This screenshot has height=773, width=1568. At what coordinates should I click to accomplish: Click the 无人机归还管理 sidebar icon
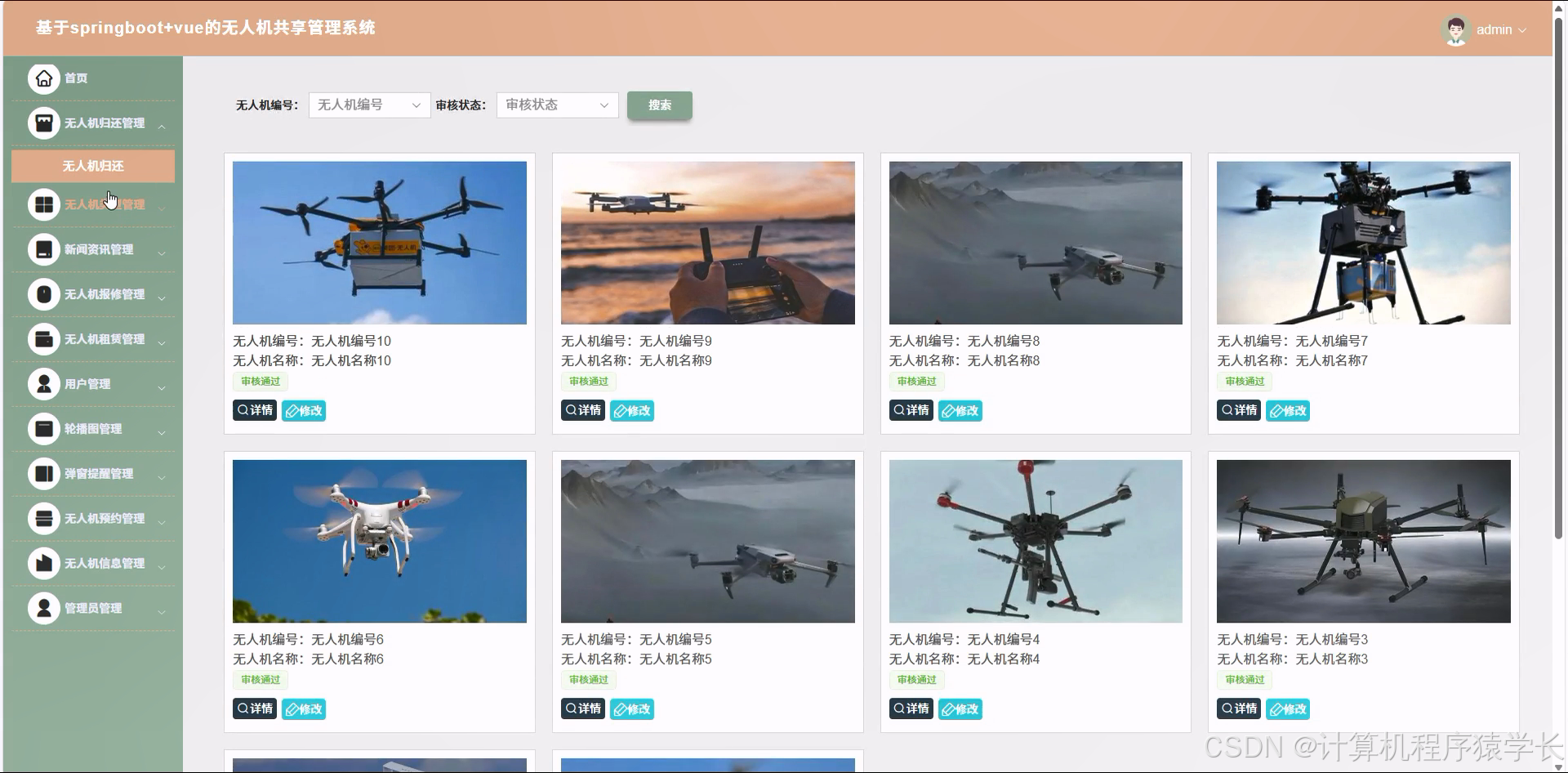tap(44, 123)
